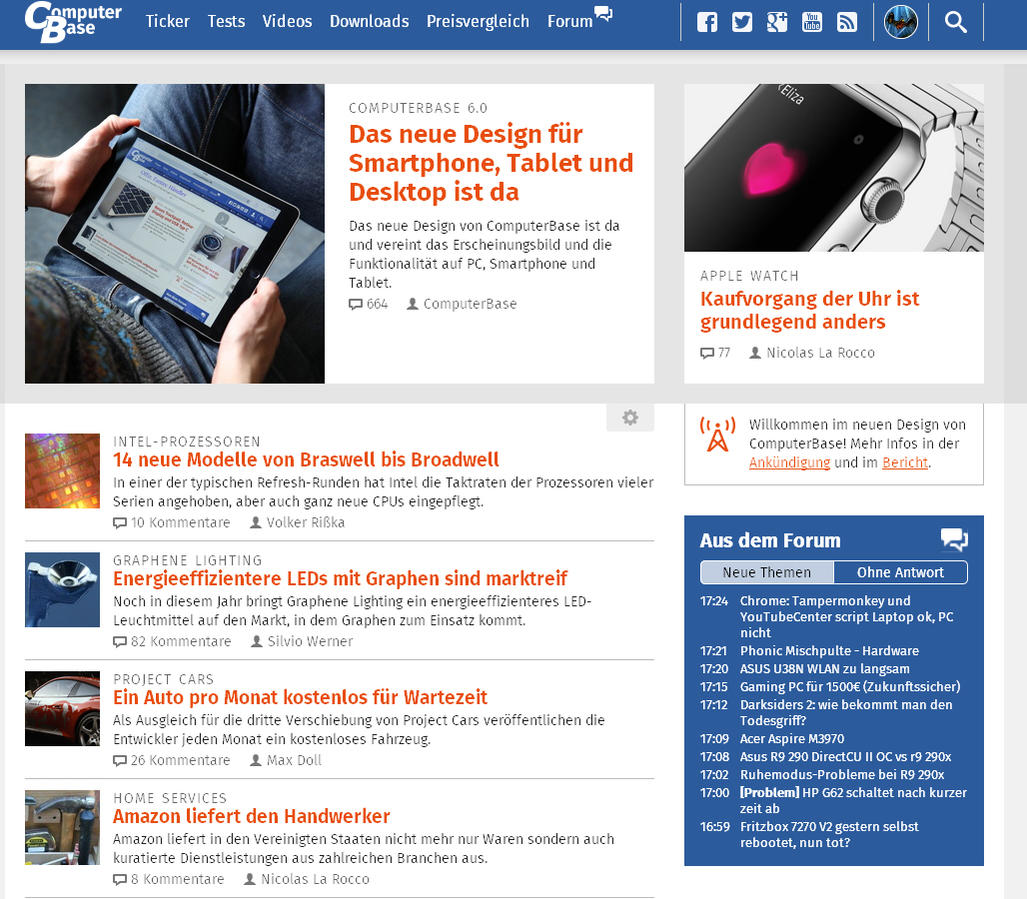Click the hammer tools thumbnail
1027x899 pixels.
(x=62, y=828)
